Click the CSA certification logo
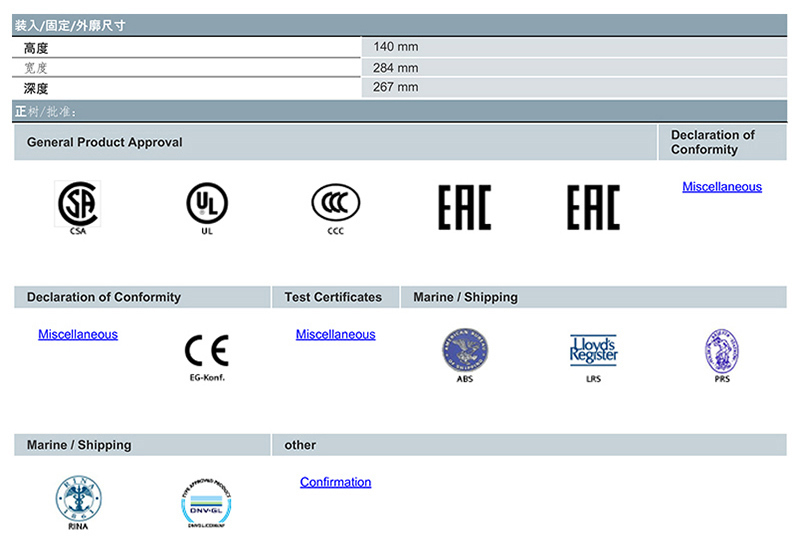This screenshot has height=544, width=800. [x=78, y=208]
